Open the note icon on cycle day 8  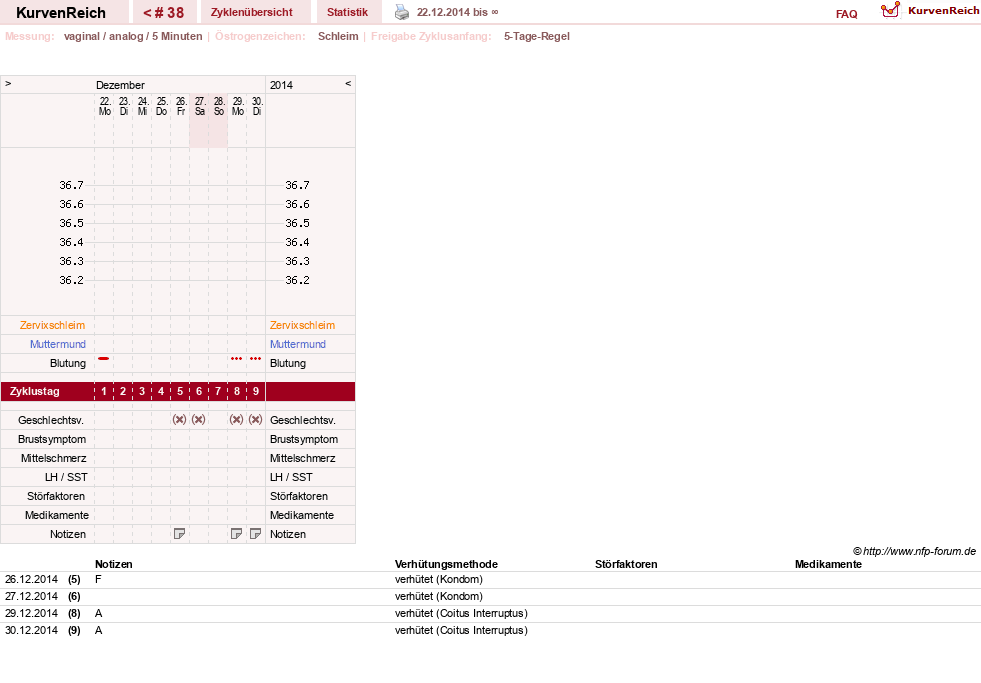(x=236, y=534)
